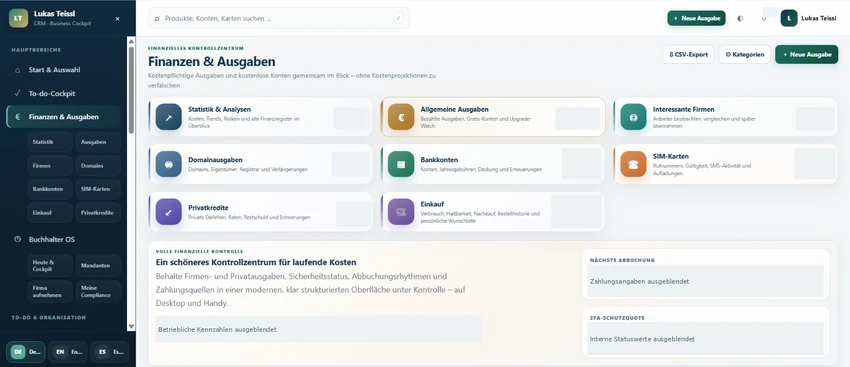Click the sidebar scrollbar down arrow

coord(131,326)
